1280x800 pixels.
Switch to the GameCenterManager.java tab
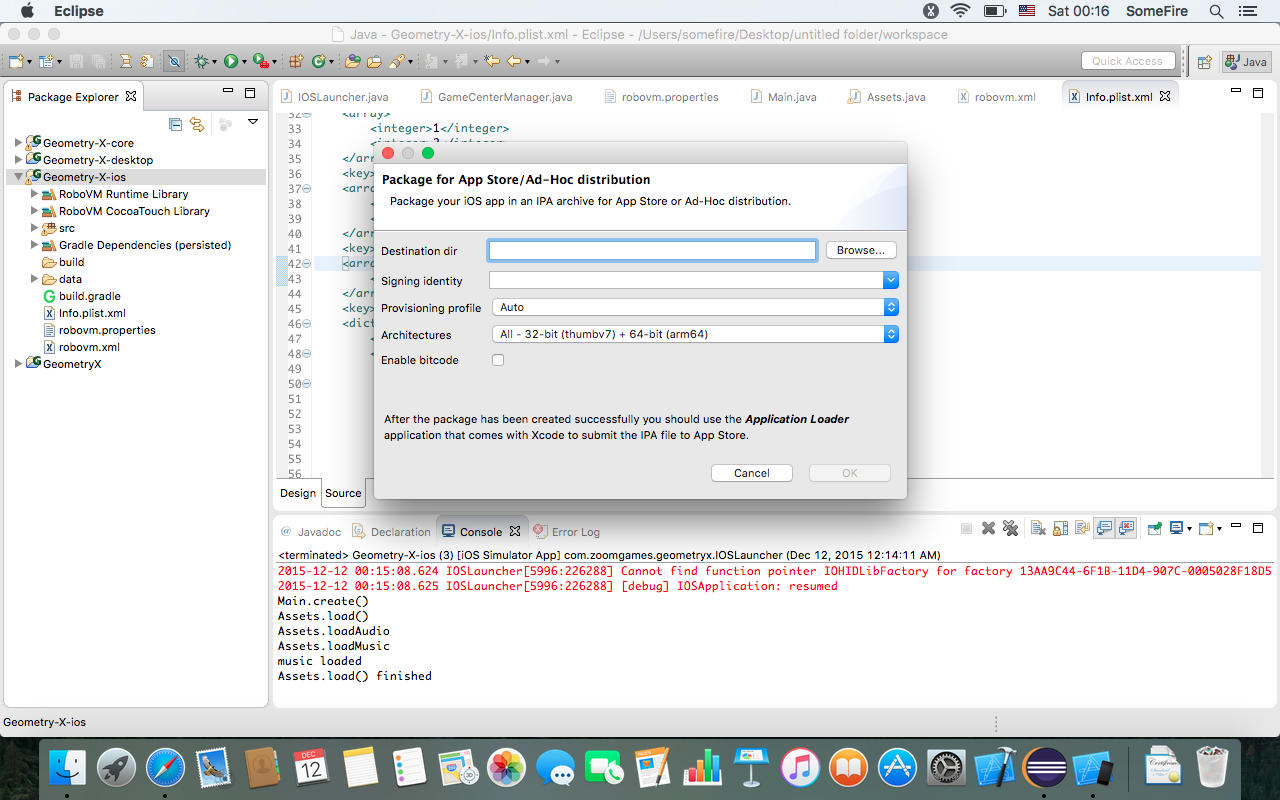tap(496, 97)
